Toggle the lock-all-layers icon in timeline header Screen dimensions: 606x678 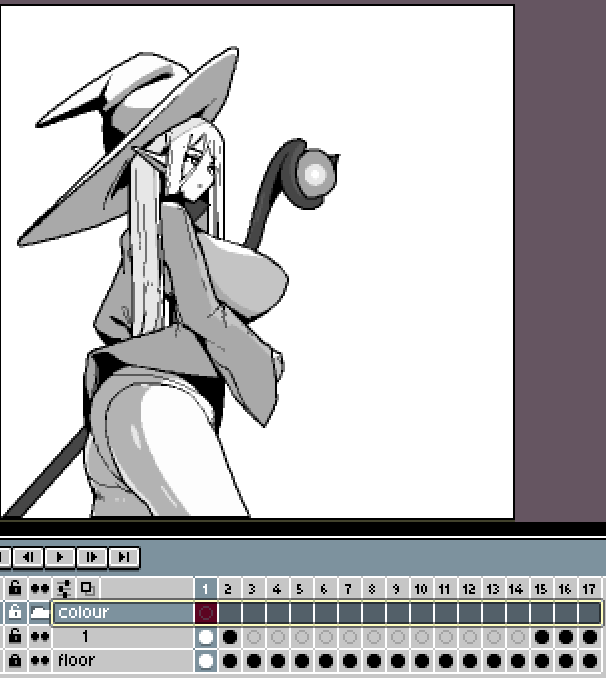[x=15, y=588]
